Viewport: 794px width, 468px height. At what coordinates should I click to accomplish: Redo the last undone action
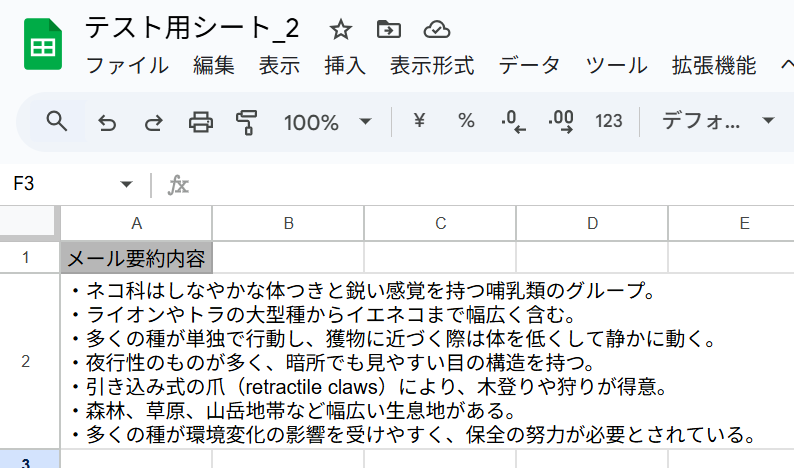click(x=153, y=123)
